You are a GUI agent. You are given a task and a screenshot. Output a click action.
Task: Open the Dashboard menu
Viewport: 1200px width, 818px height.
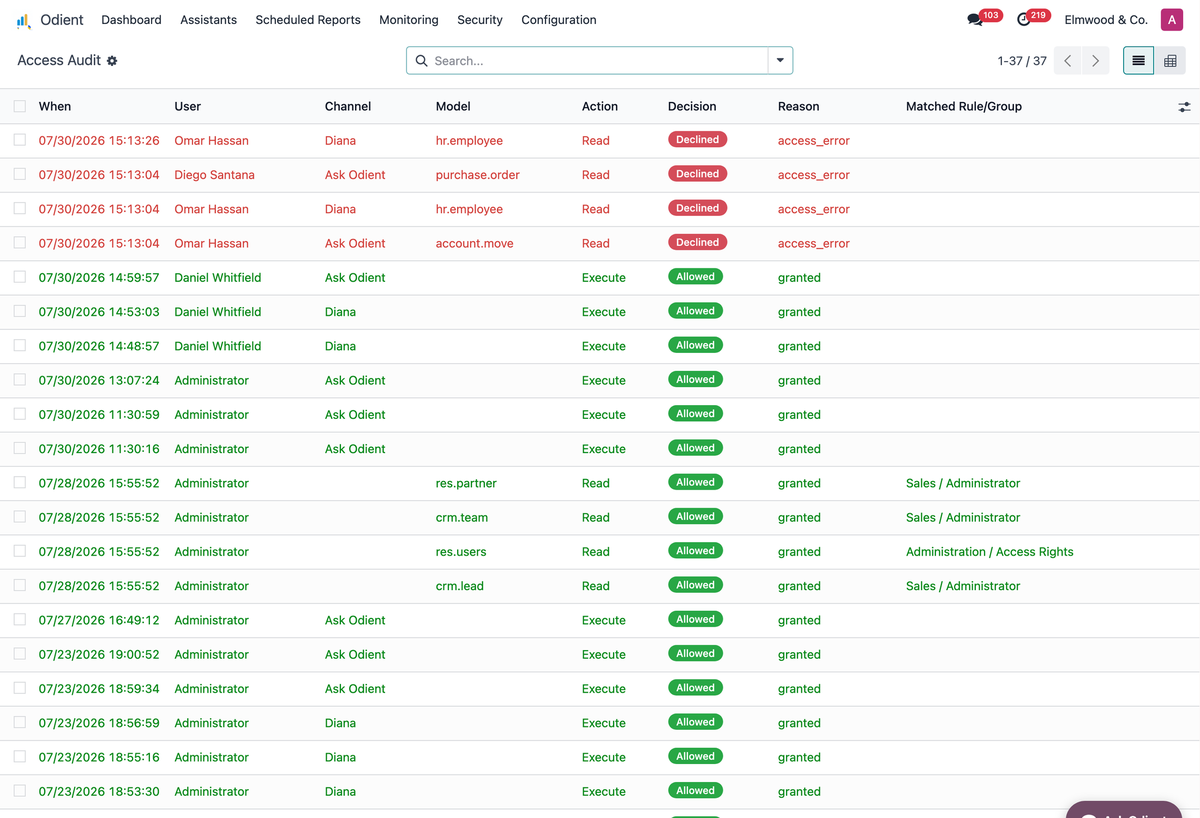(x=131, y=20)
